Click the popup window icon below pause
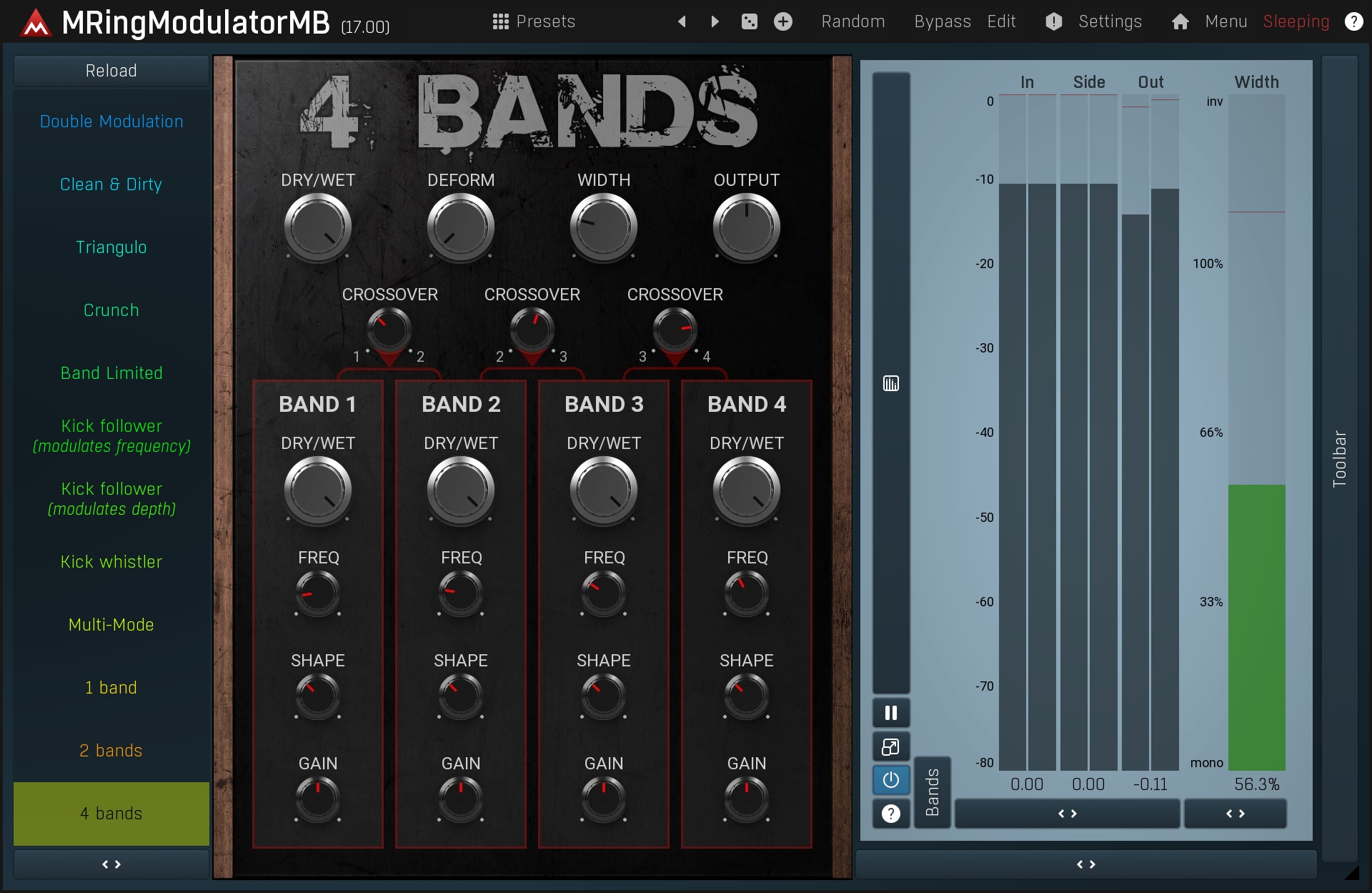The width and height of the screenshot is (1372, 893). pos(890,747)
